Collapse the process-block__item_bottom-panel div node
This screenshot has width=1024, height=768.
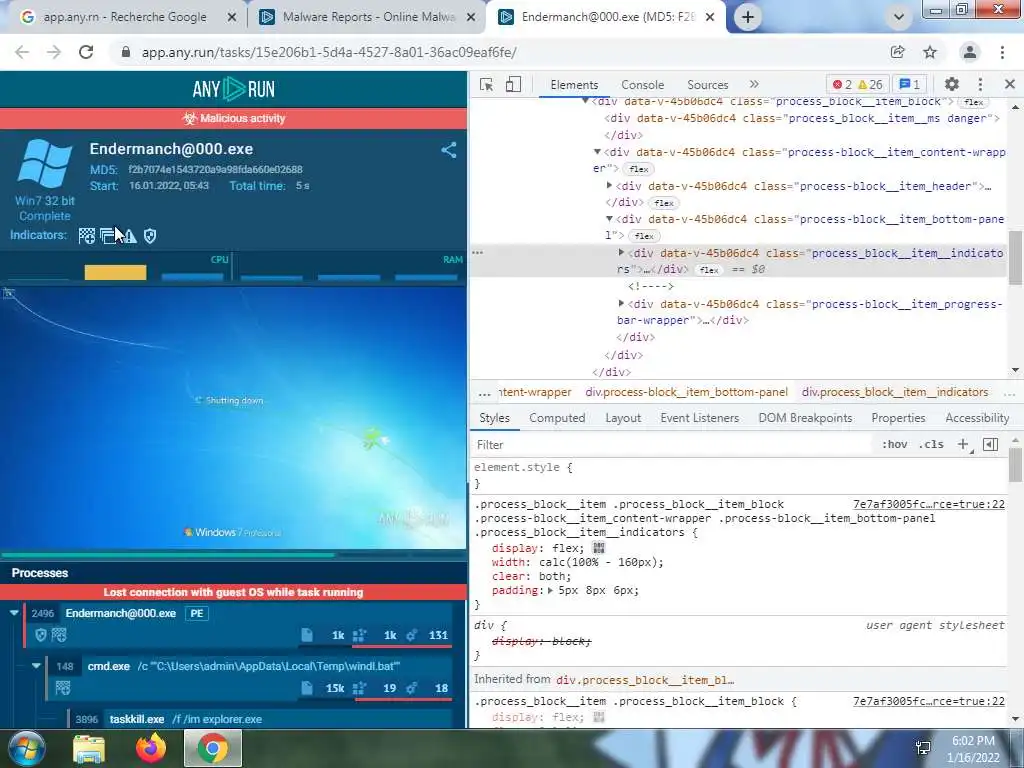pyautogui.click(x=609, y=219)
